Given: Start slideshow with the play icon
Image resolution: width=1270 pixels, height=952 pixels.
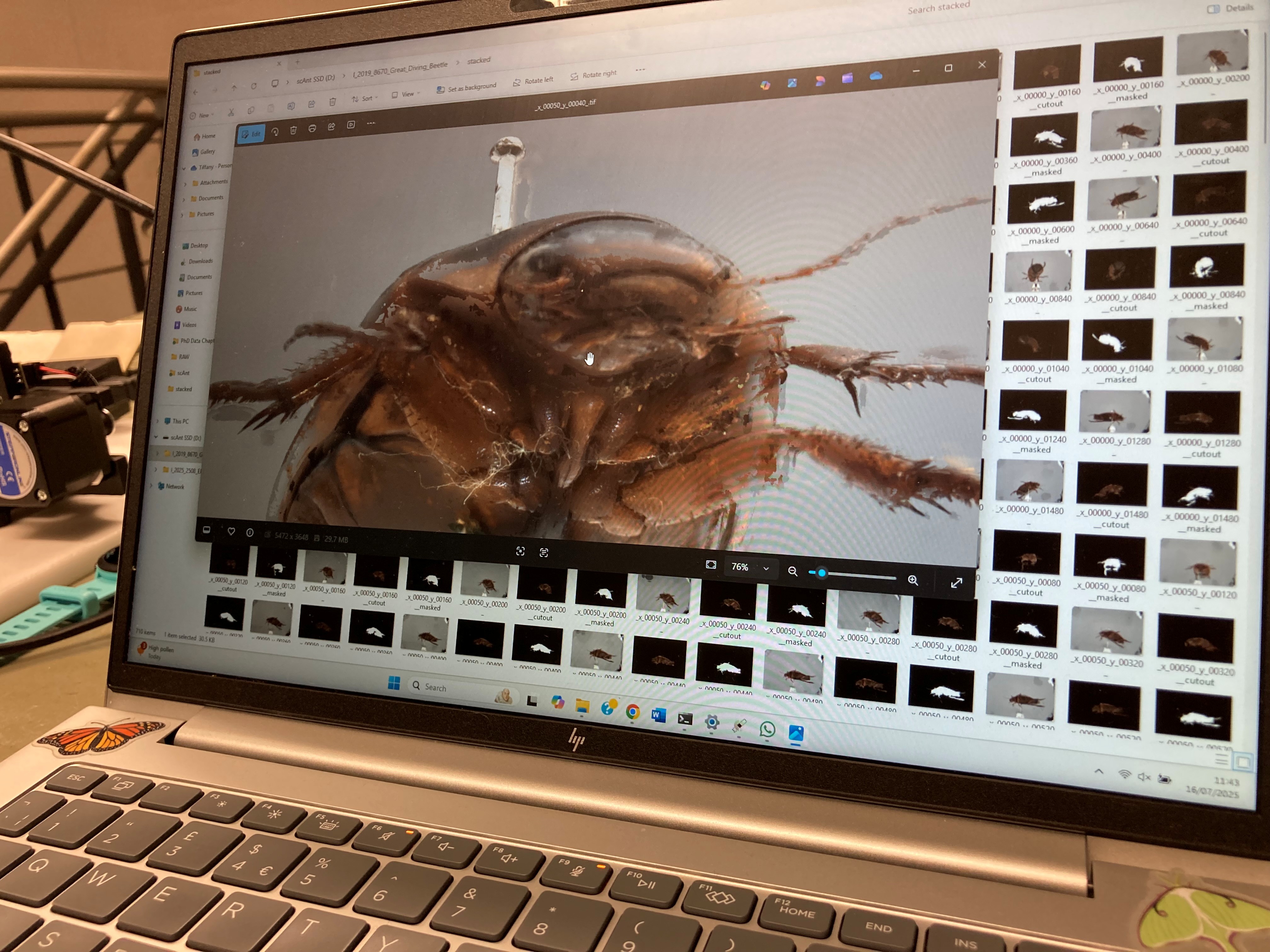Looking at the screenshot, I should pyautogui.click(x=351, y=125).
